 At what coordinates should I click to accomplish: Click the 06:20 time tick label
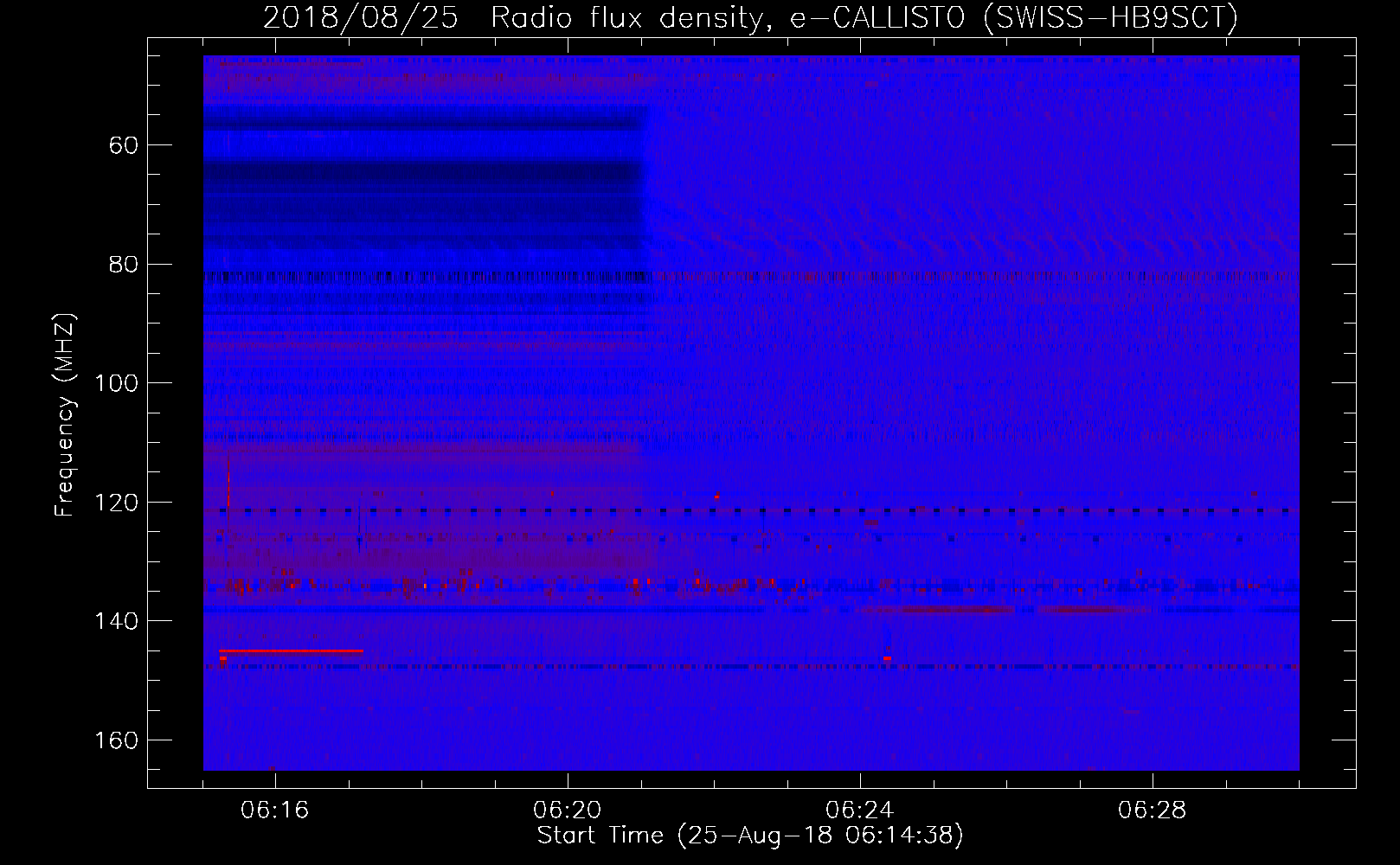tap(568, 811)
